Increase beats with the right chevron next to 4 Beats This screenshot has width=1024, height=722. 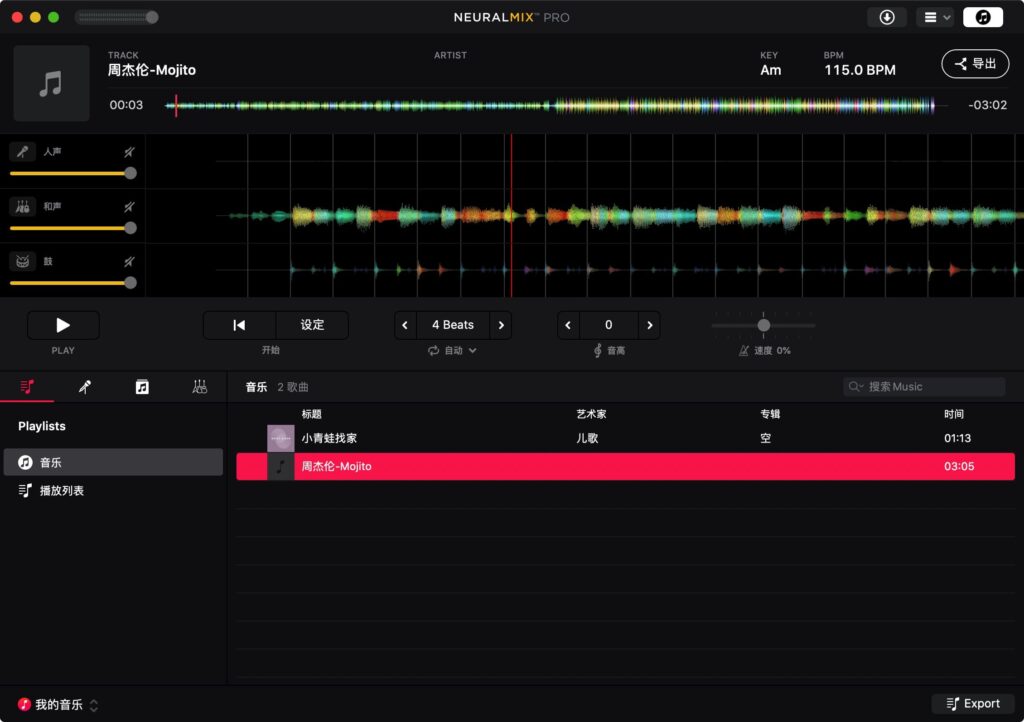point(501,324)
